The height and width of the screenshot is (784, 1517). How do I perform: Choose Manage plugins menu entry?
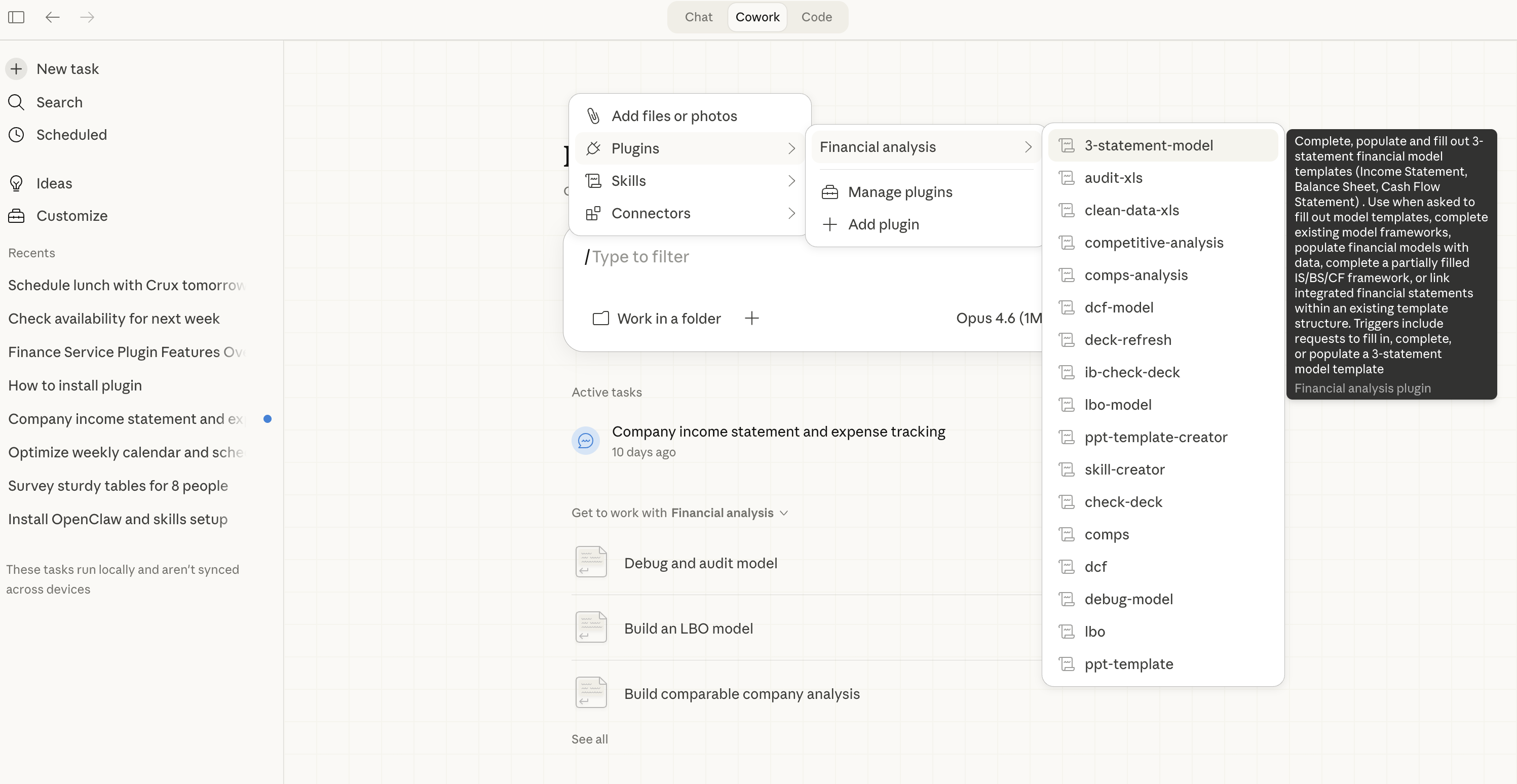(899, 192)
